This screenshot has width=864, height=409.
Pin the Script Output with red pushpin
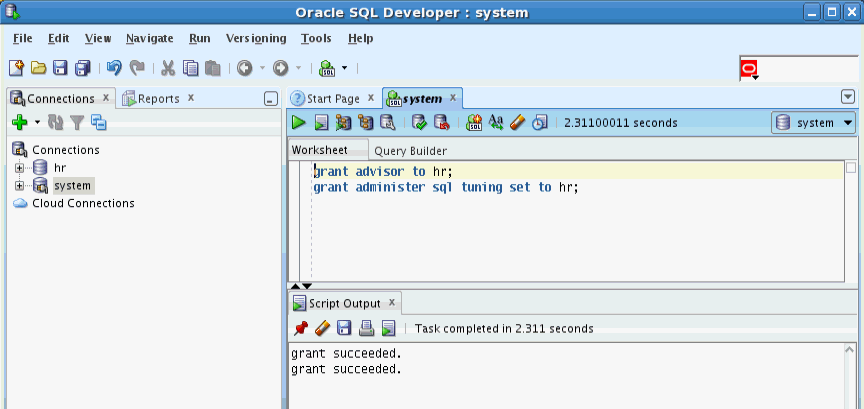[x=301, y=329]
